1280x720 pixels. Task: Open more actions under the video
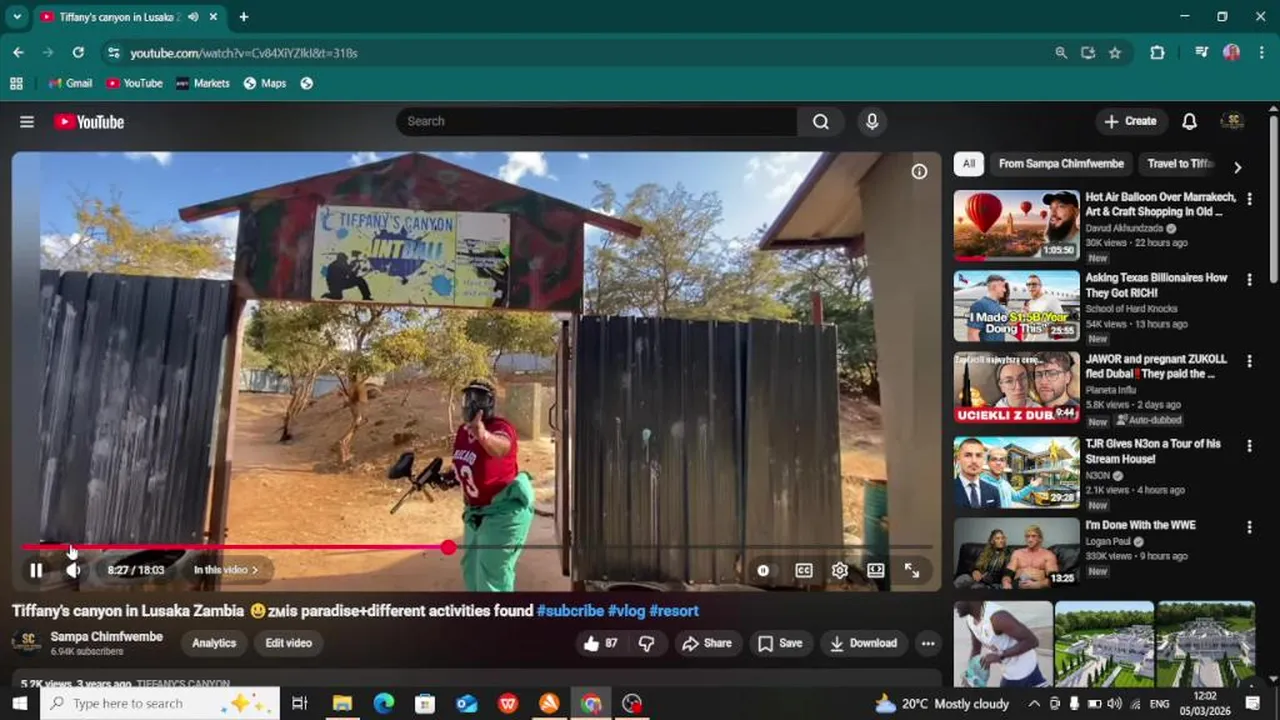(x=928, y=643)
